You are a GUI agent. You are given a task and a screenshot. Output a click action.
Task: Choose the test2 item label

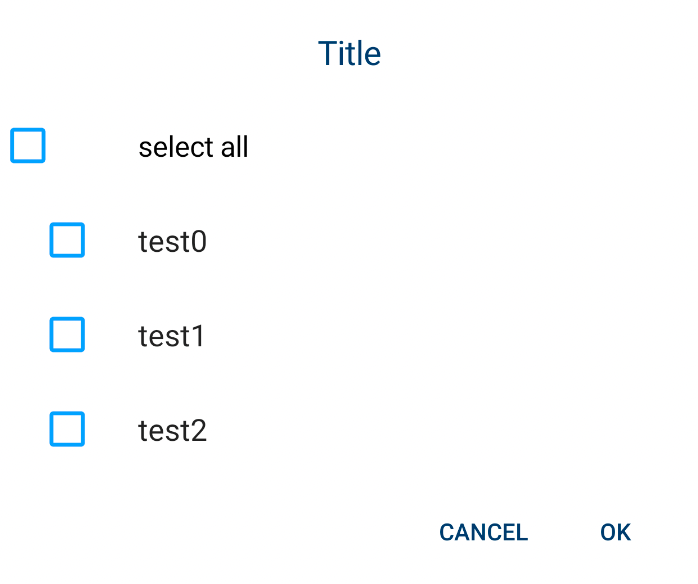[172, 431]
